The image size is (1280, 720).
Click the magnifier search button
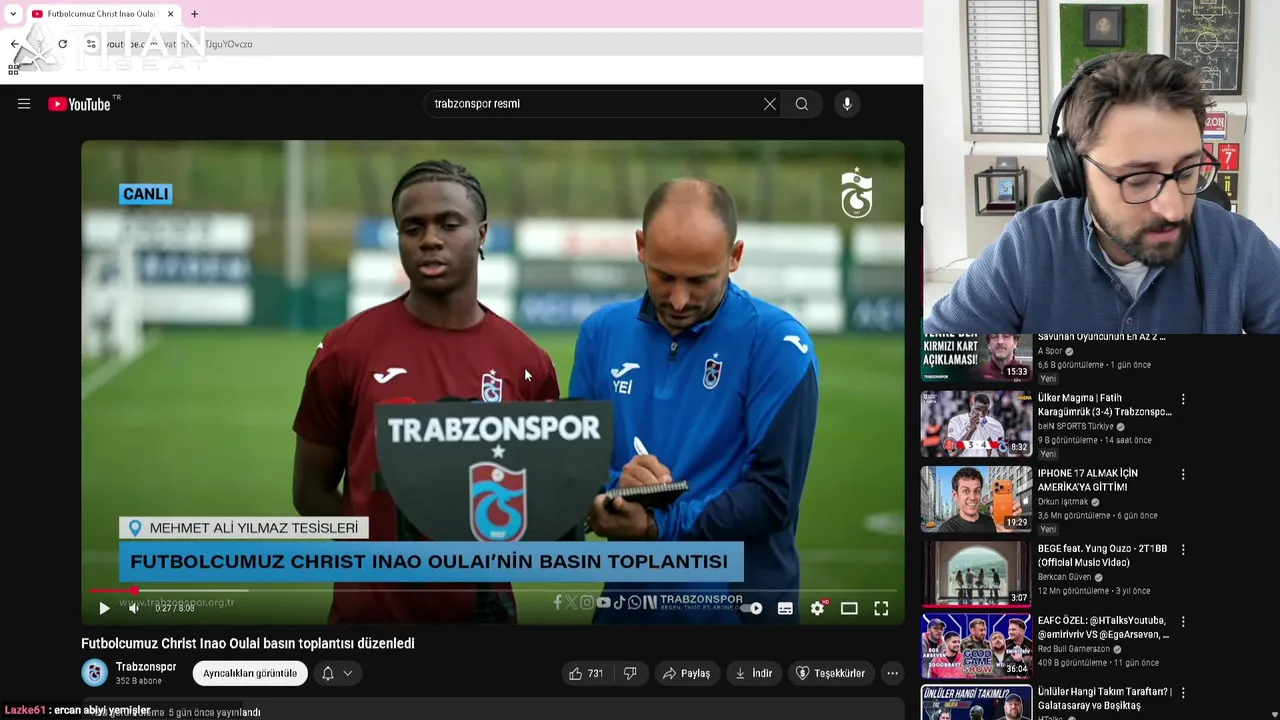pos(802,104)
